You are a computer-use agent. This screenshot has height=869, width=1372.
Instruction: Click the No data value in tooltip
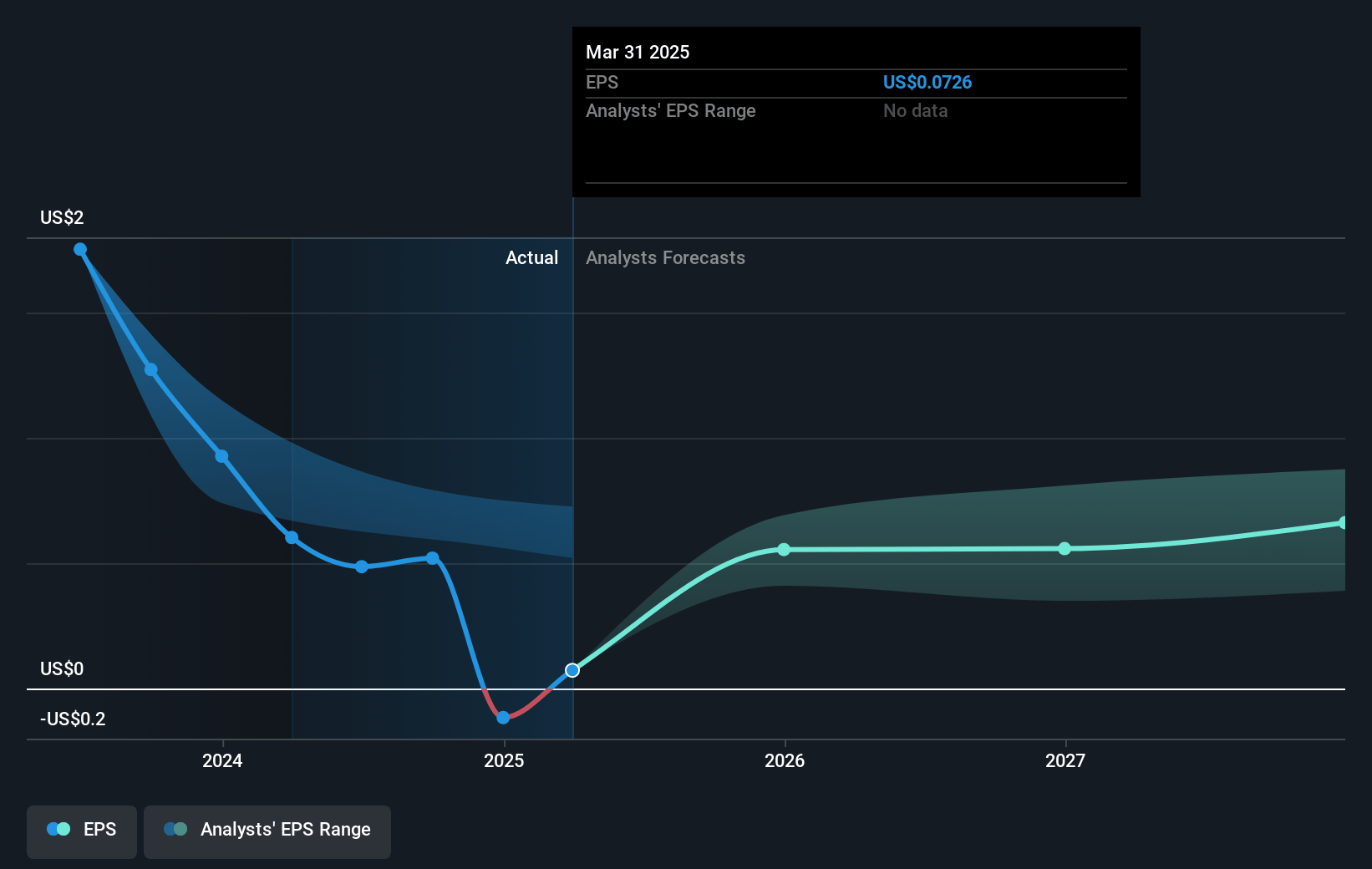915,110
